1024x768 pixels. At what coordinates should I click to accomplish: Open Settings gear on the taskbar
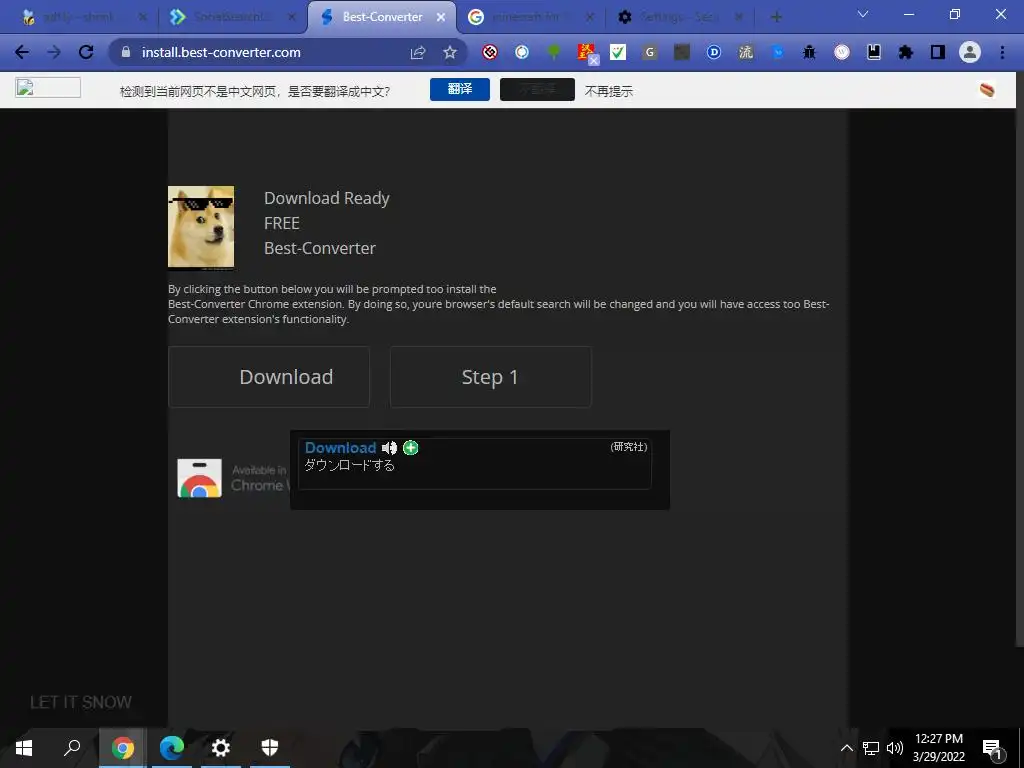tap(221, 748)
